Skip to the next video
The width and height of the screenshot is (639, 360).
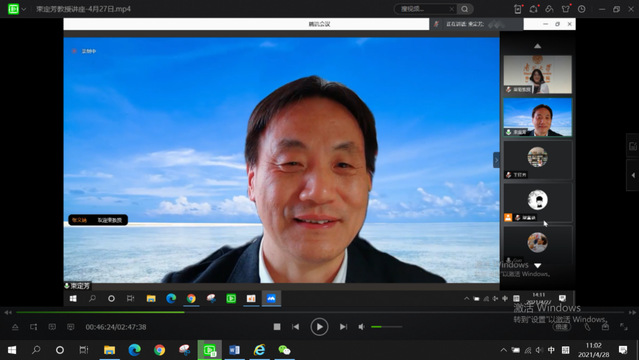click(x=344, y=327)
